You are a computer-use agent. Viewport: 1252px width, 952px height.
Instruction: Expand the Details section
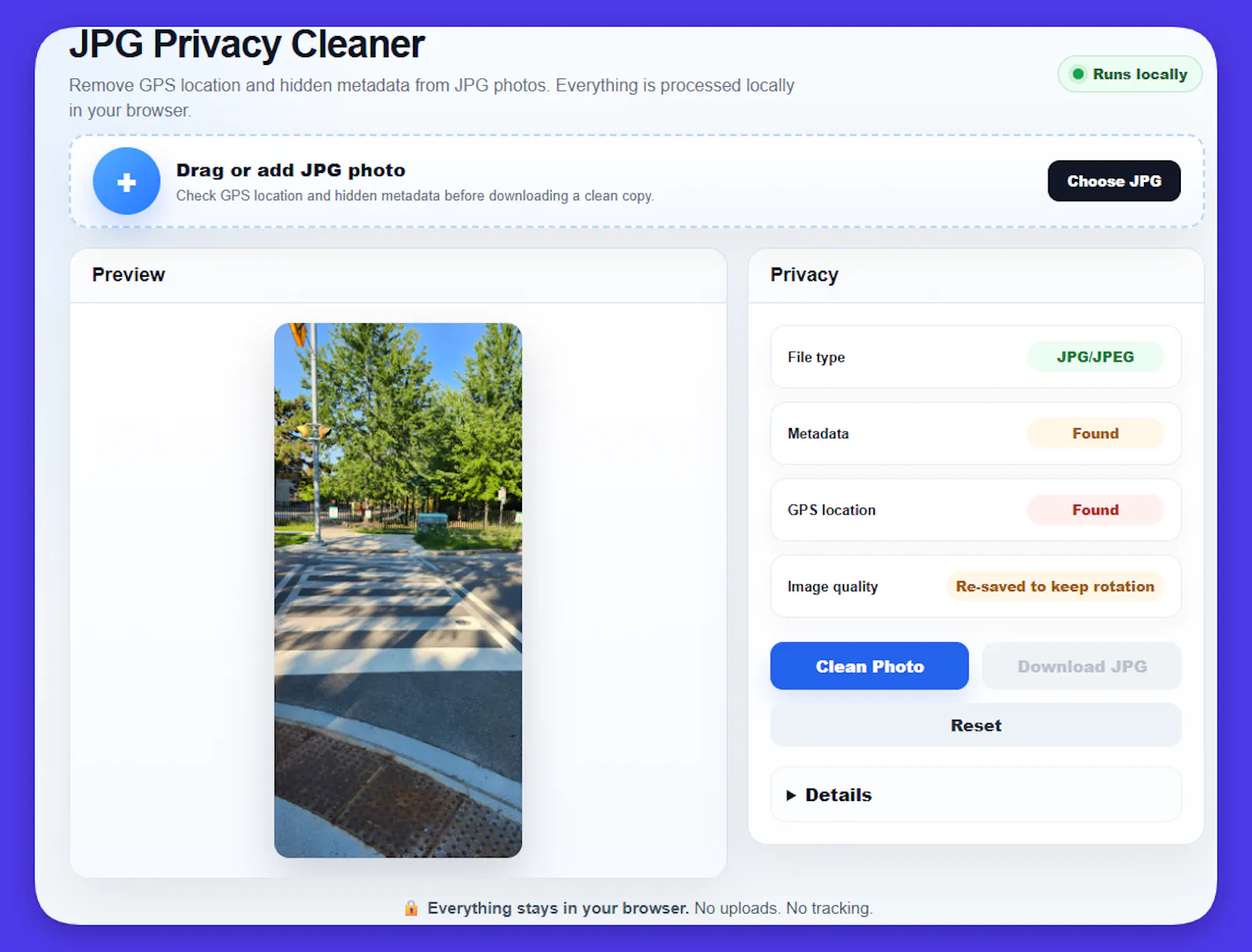coord(976,795)
